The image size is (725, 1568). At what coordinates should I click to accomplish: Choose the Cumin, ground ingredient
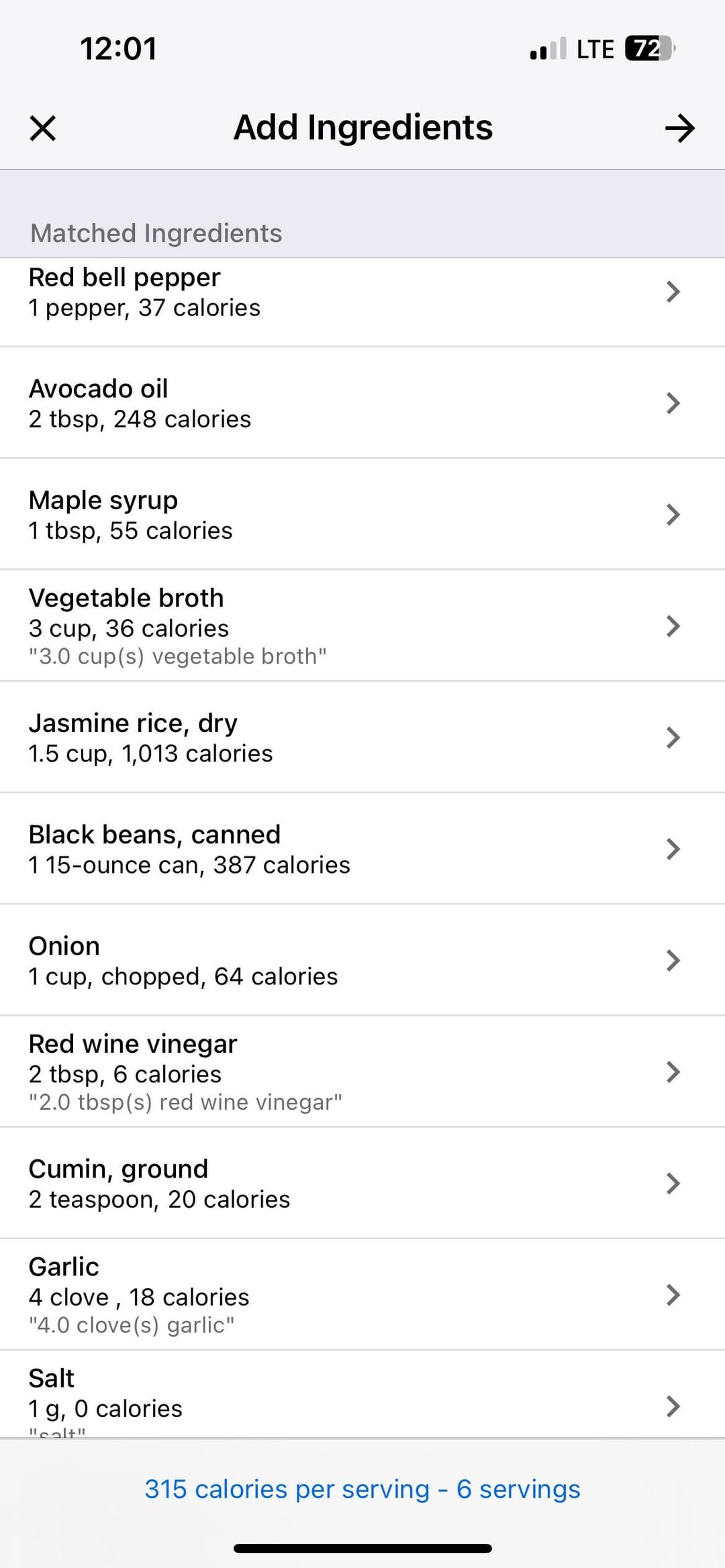[118, 1169]
